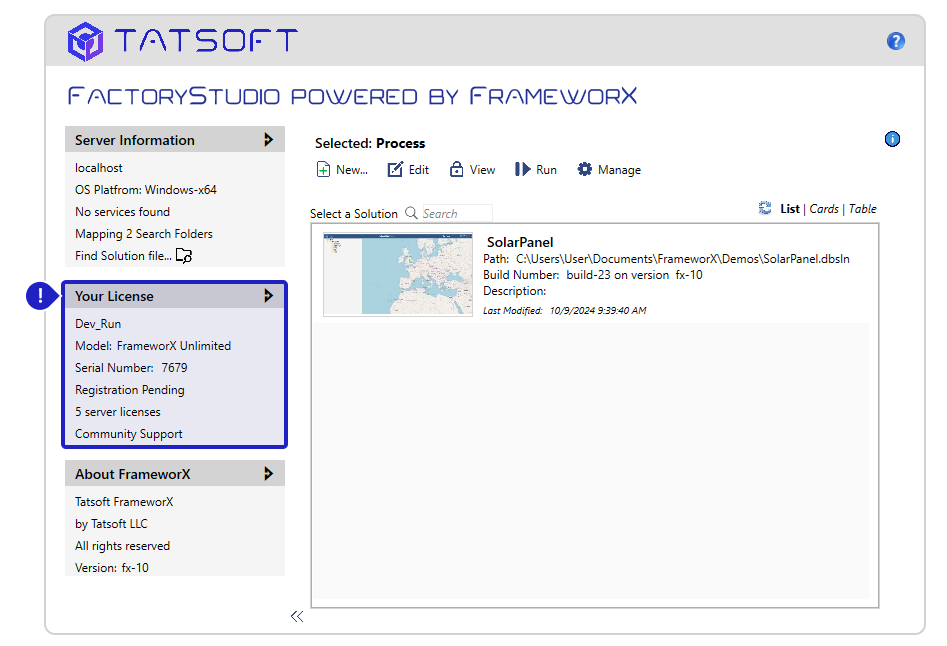Click the Edit button label
The height and width of the screenshot is (646, 947).
point(419,170)
